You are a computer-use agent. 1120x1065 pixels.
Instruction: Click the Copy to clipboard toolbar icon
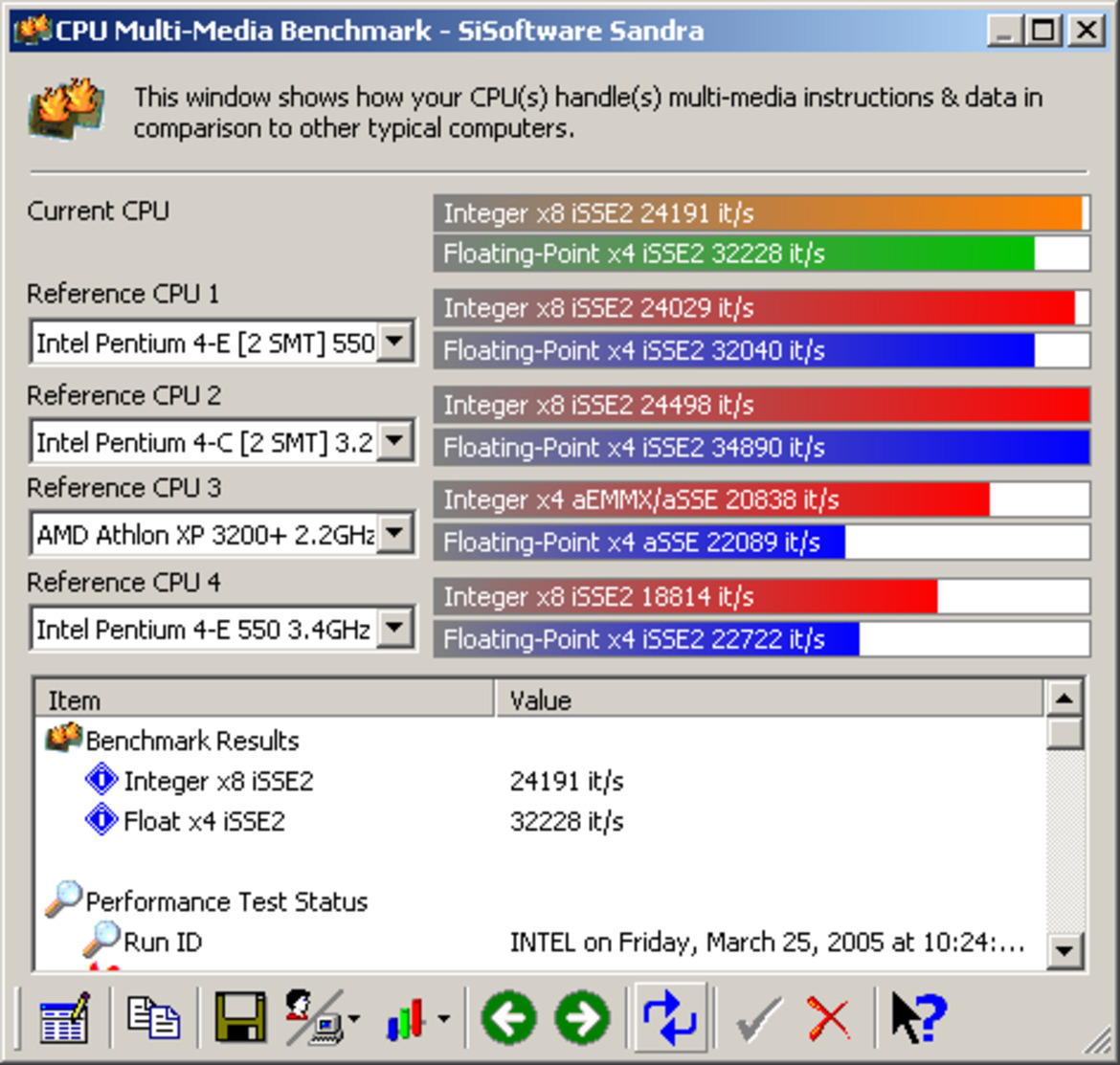click(x=153, y=1017)
